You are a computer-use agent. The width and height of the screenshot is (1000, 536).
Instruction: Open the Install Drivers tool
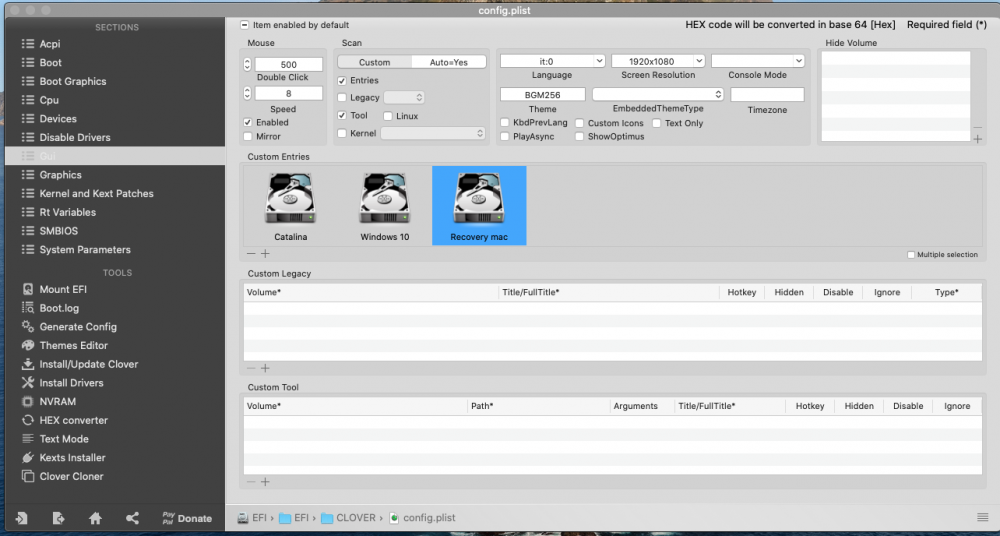click(x=71, y=383)
